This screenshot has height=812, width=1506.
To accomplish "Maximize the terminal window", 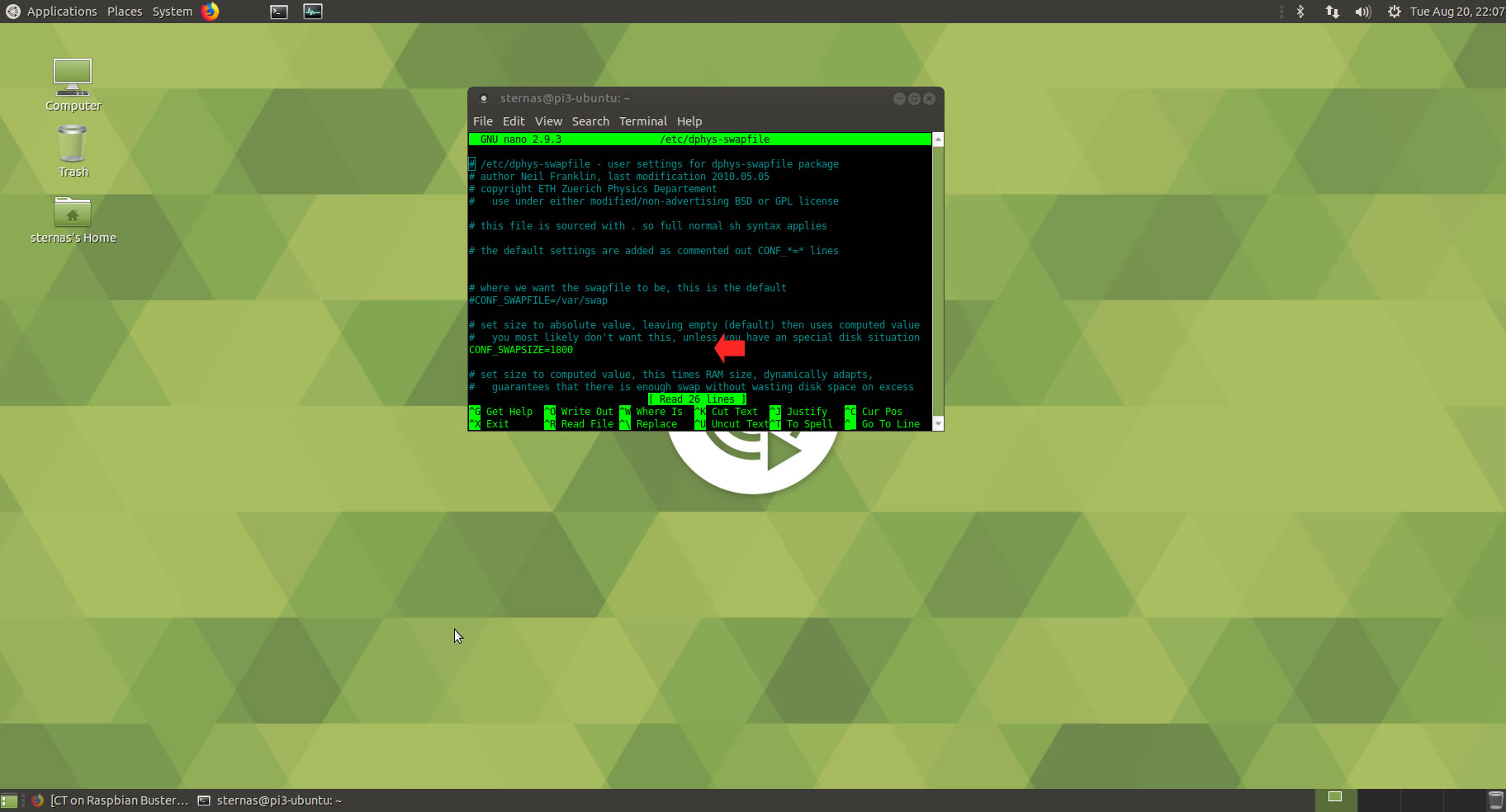I will [x=914, y=98].
